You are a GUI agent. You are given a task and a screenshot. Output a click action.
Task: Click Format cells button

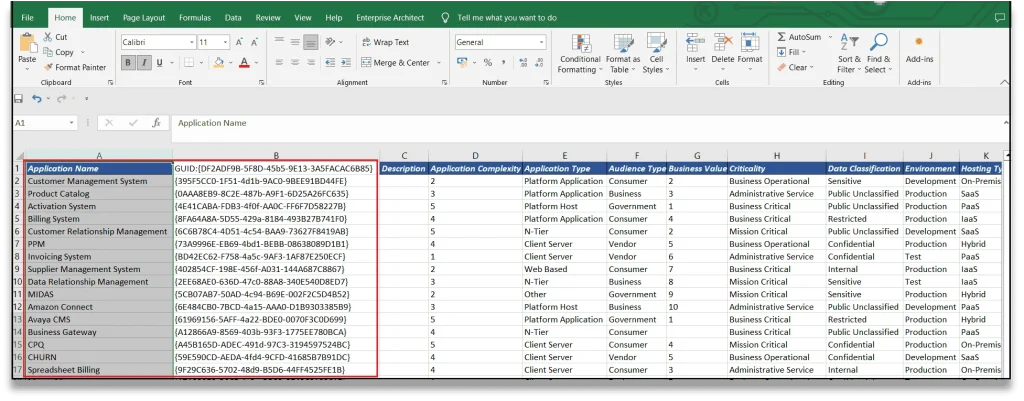[750, 51]
